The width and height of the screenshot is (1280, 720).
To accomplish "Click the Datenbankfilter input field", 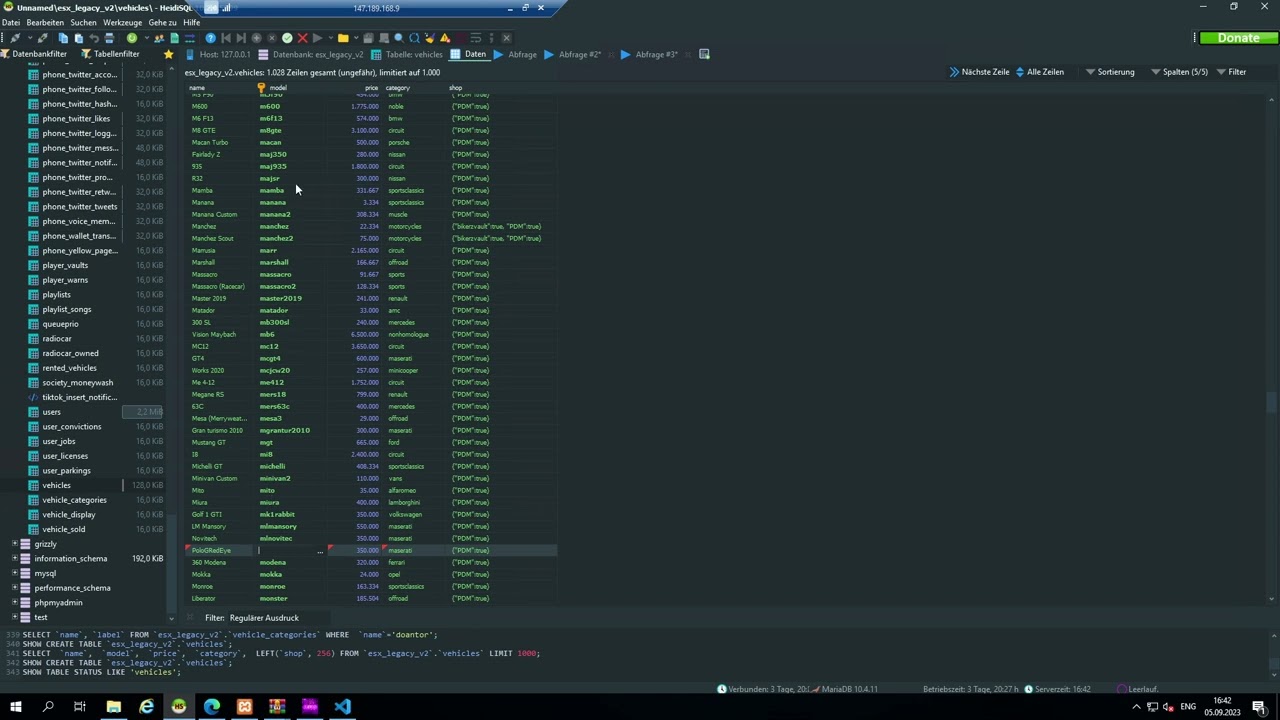I will 39,54.
